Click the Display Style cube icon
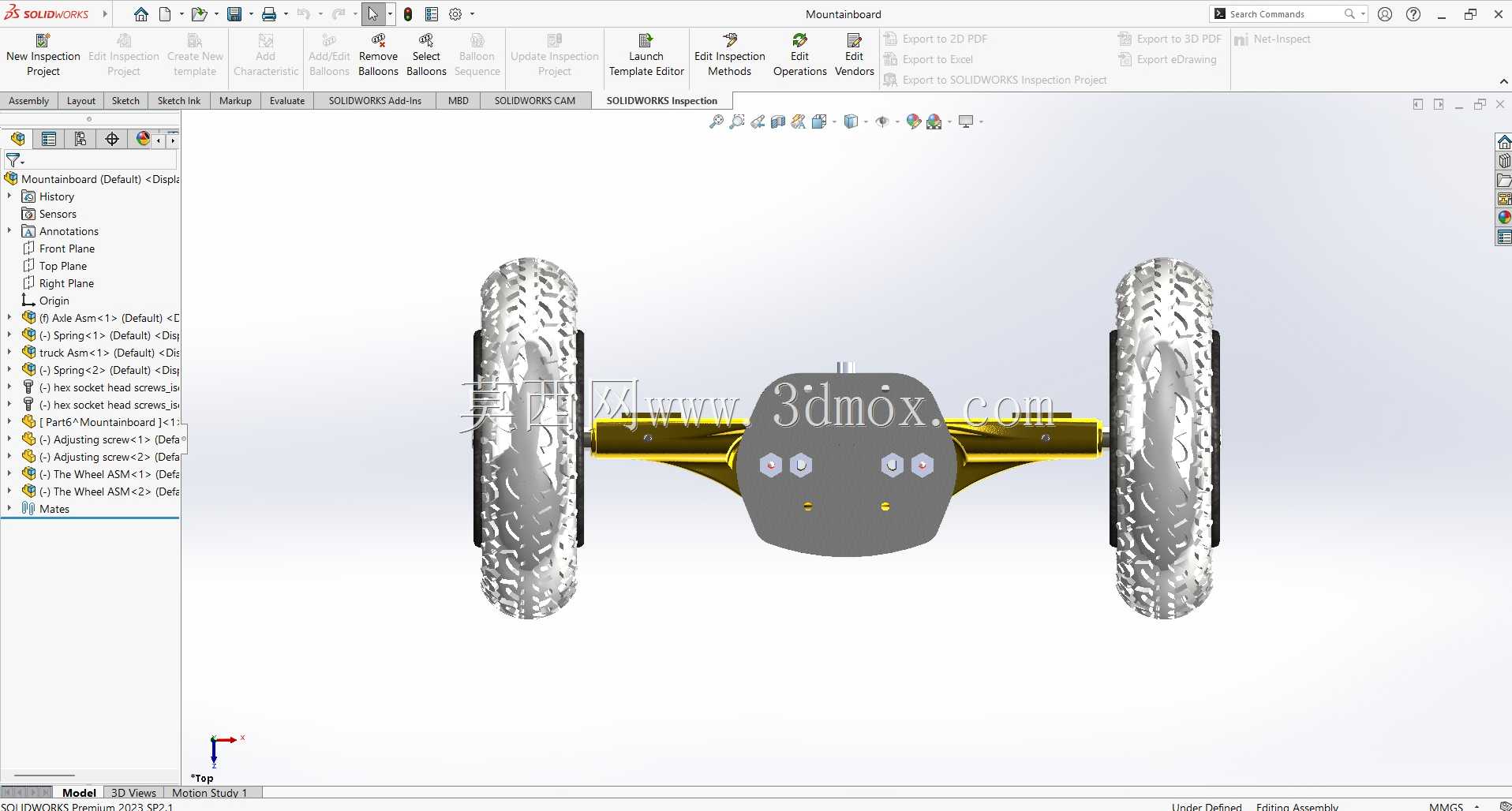 pyautogui.click(x=851, y=121)
